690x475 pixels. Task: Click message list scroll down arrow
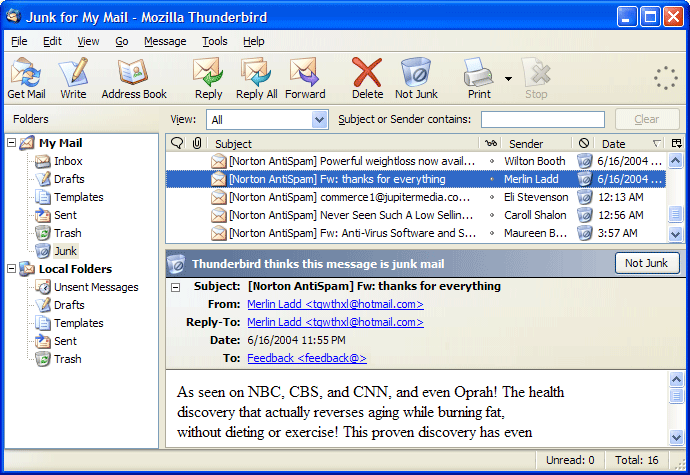pyautogui.click(x=675, y=234)
